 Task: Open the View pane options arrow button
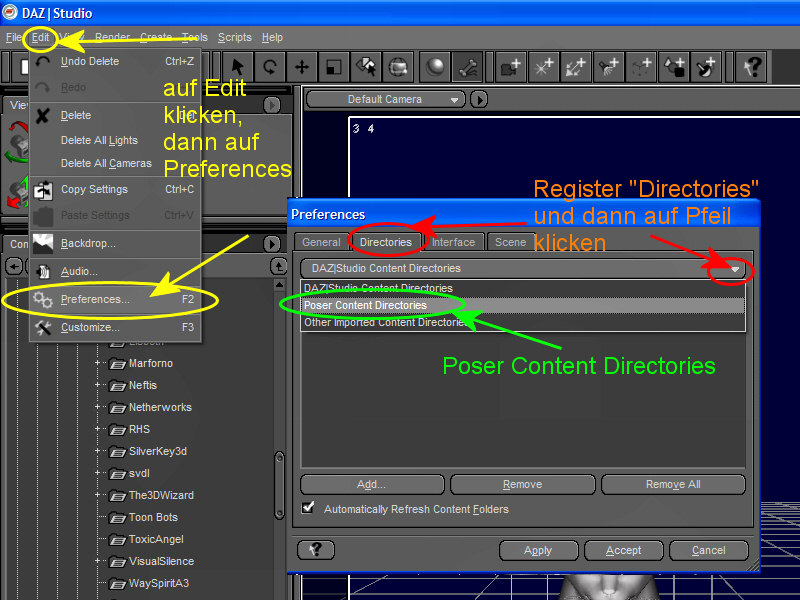272,105
